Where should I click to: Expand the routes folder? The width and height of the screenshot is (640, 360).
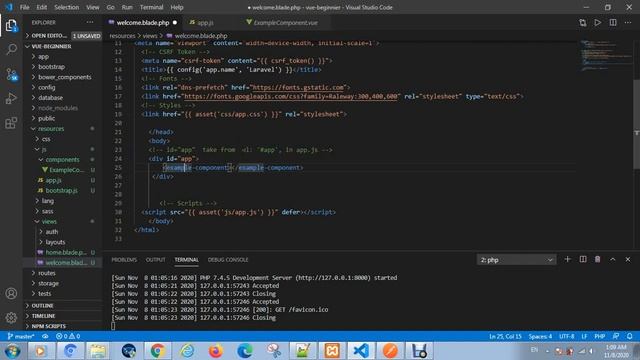(63, 273)
